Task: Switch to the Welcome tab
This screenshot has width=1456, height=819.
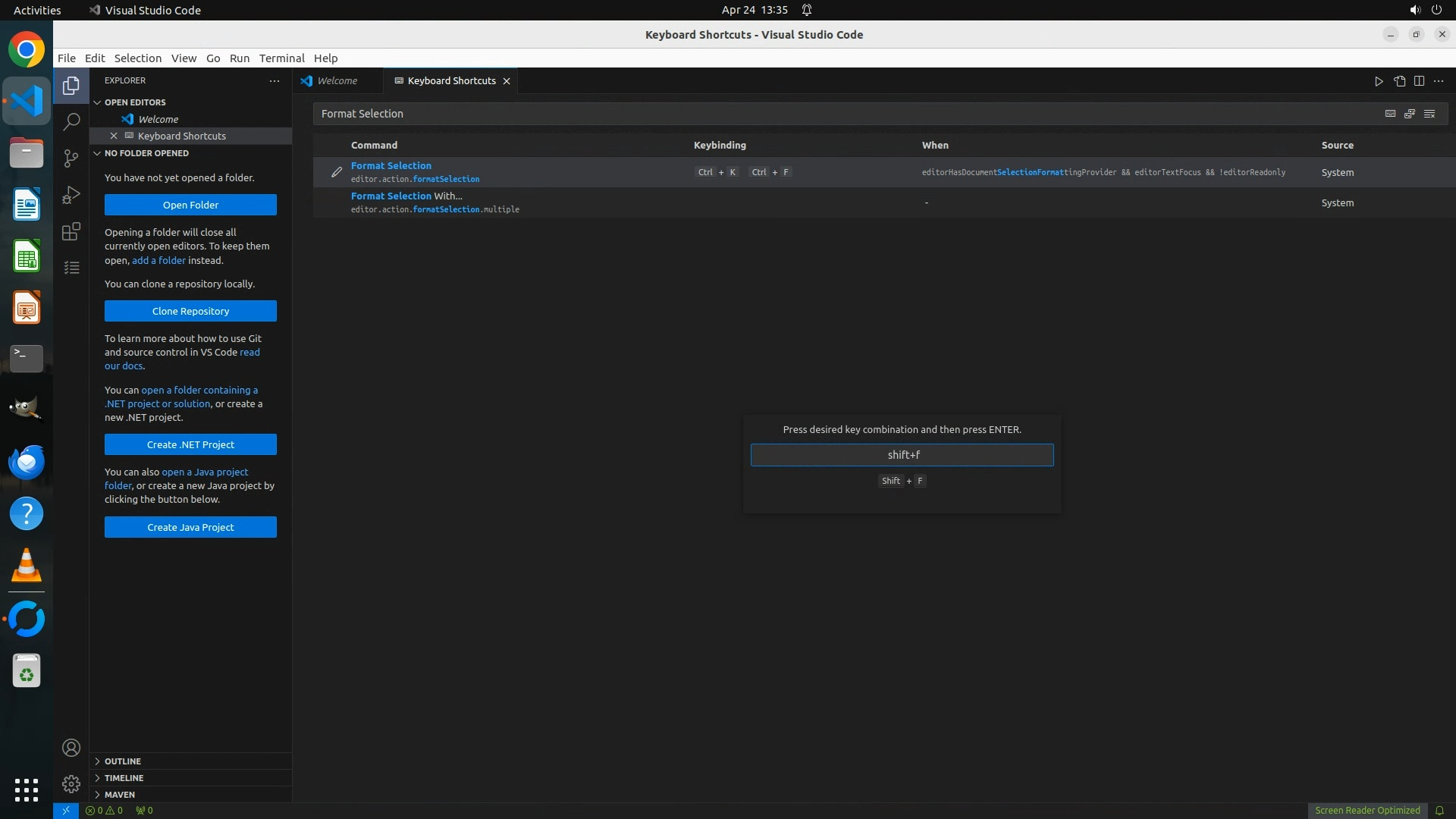Action: [337, 81]
